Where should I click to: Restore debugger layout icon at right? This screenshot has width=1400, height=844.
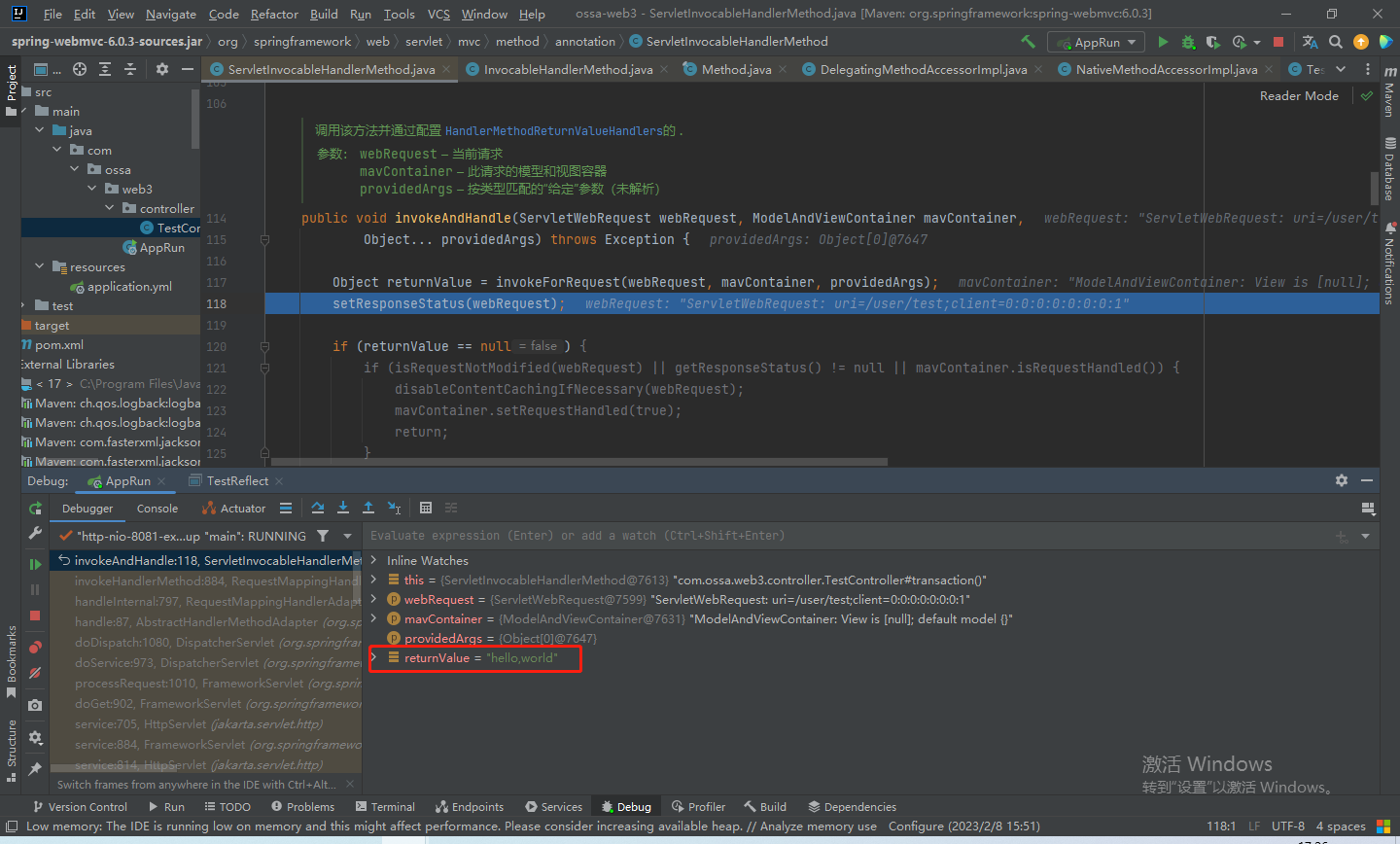click(x=1368, y=509)
